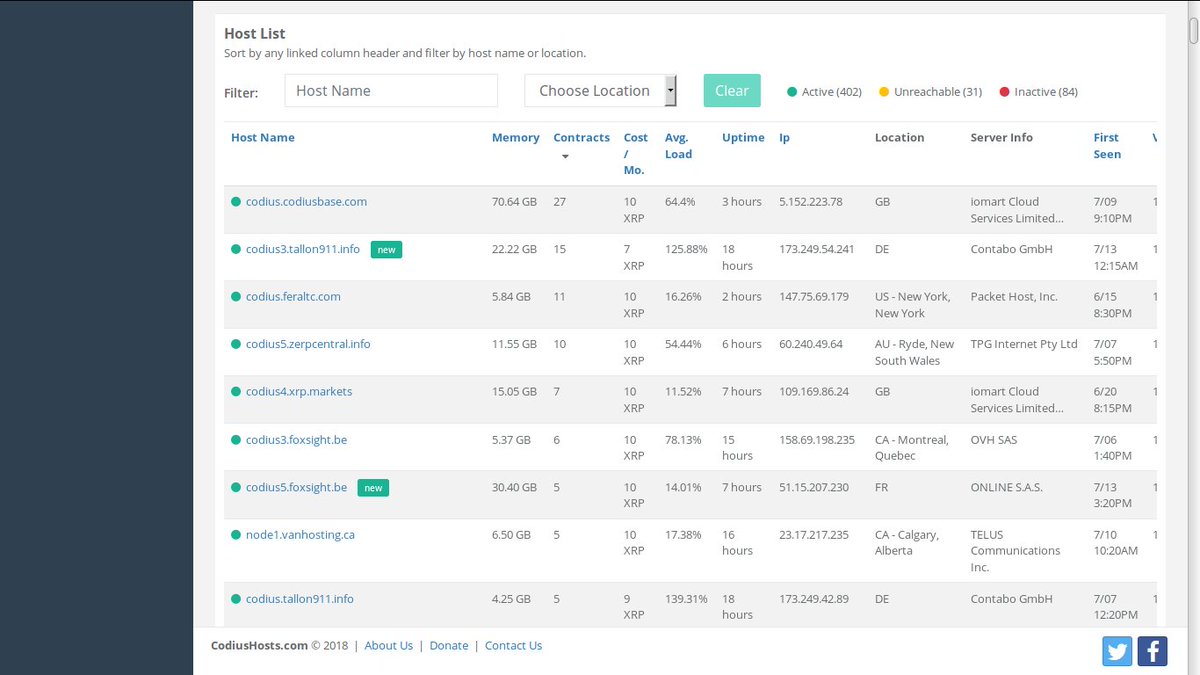Click the 'new' badge beside codius5.foxsight.be
Viewport: 1200px width, 675px height.
coord(373,487)
